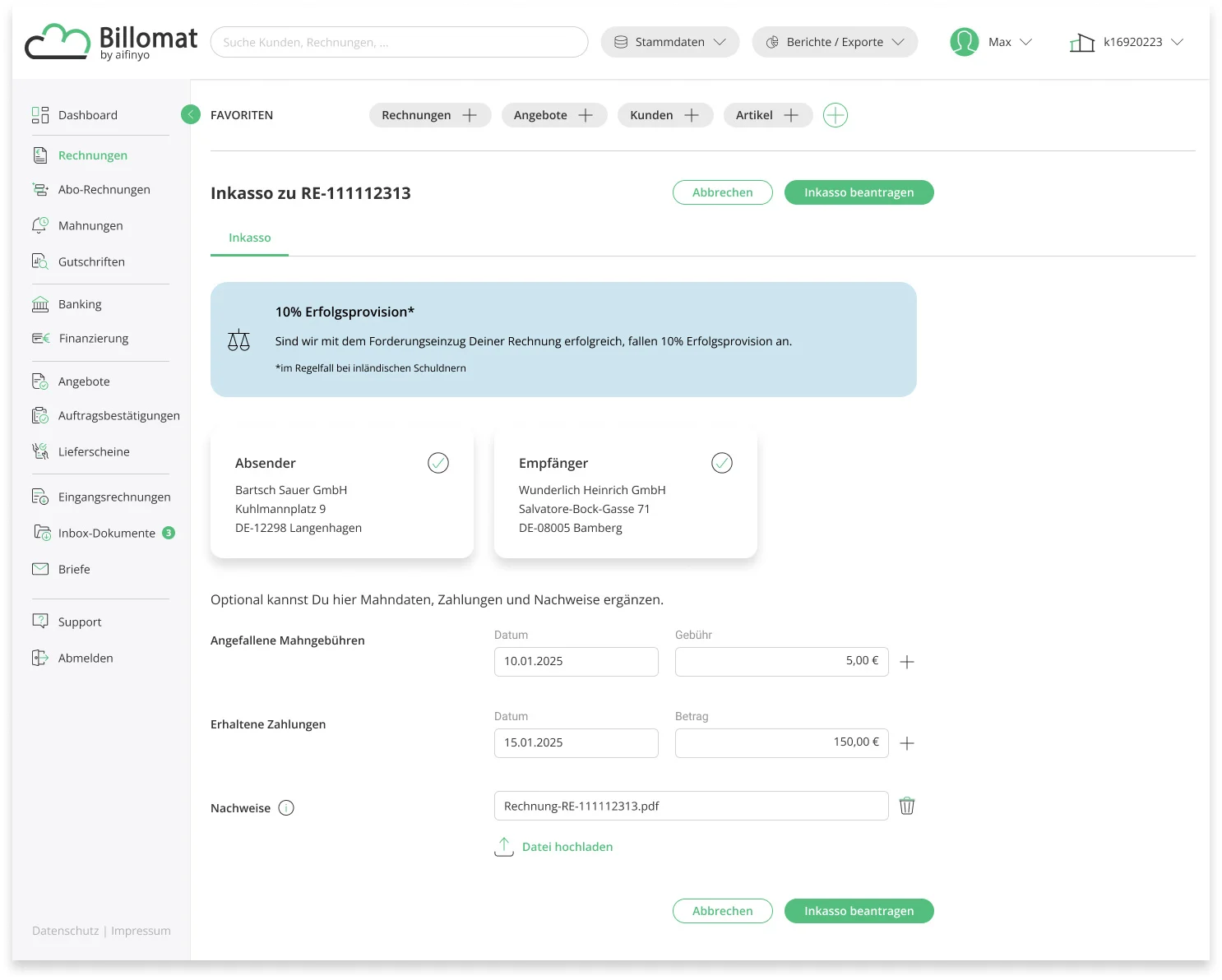Click the bottom Inkasso beantragen button
The height and width of the screenshot is (980, 1222).
[859, 911]
